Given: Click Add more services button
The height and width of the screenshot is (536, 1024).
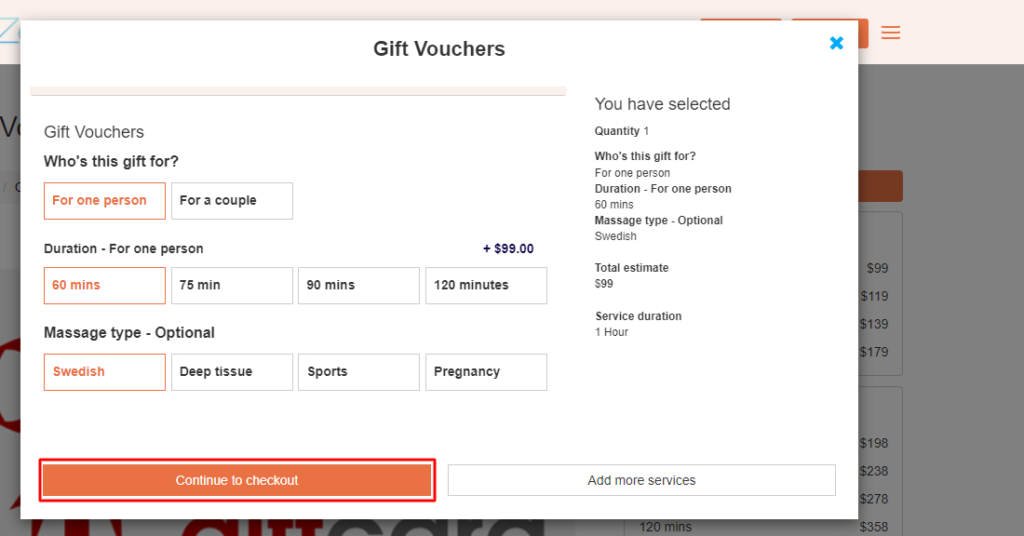Looking at the screenshot, I should (x=641, y=481).
